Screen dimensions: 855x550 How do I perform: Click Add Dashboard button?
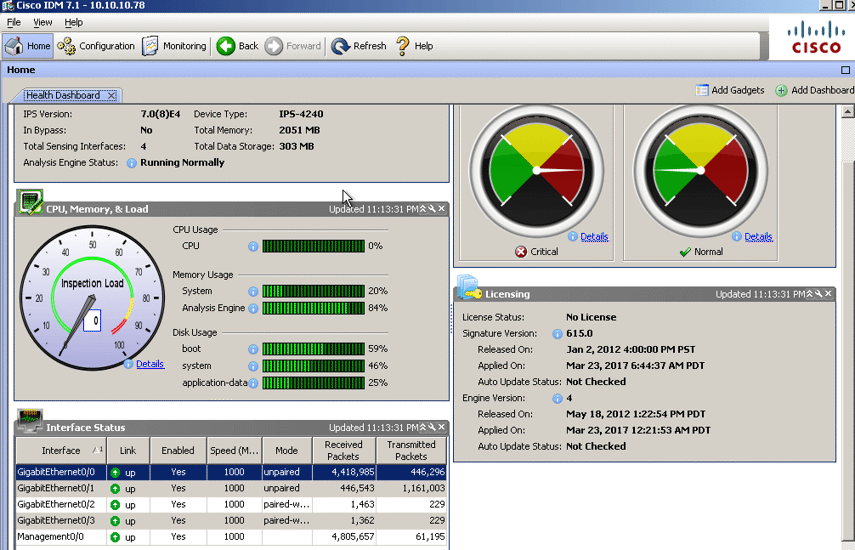tap(815, 90)
